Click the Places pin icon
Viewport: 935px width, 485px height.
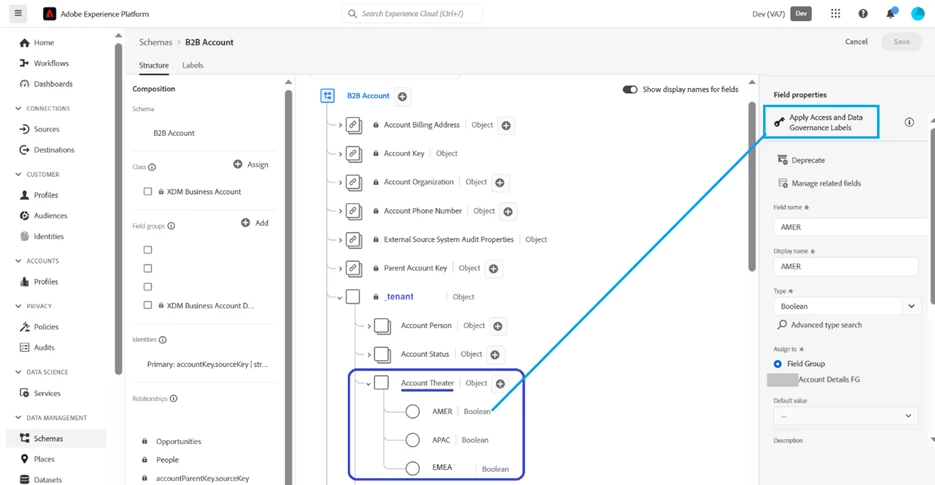24,459
